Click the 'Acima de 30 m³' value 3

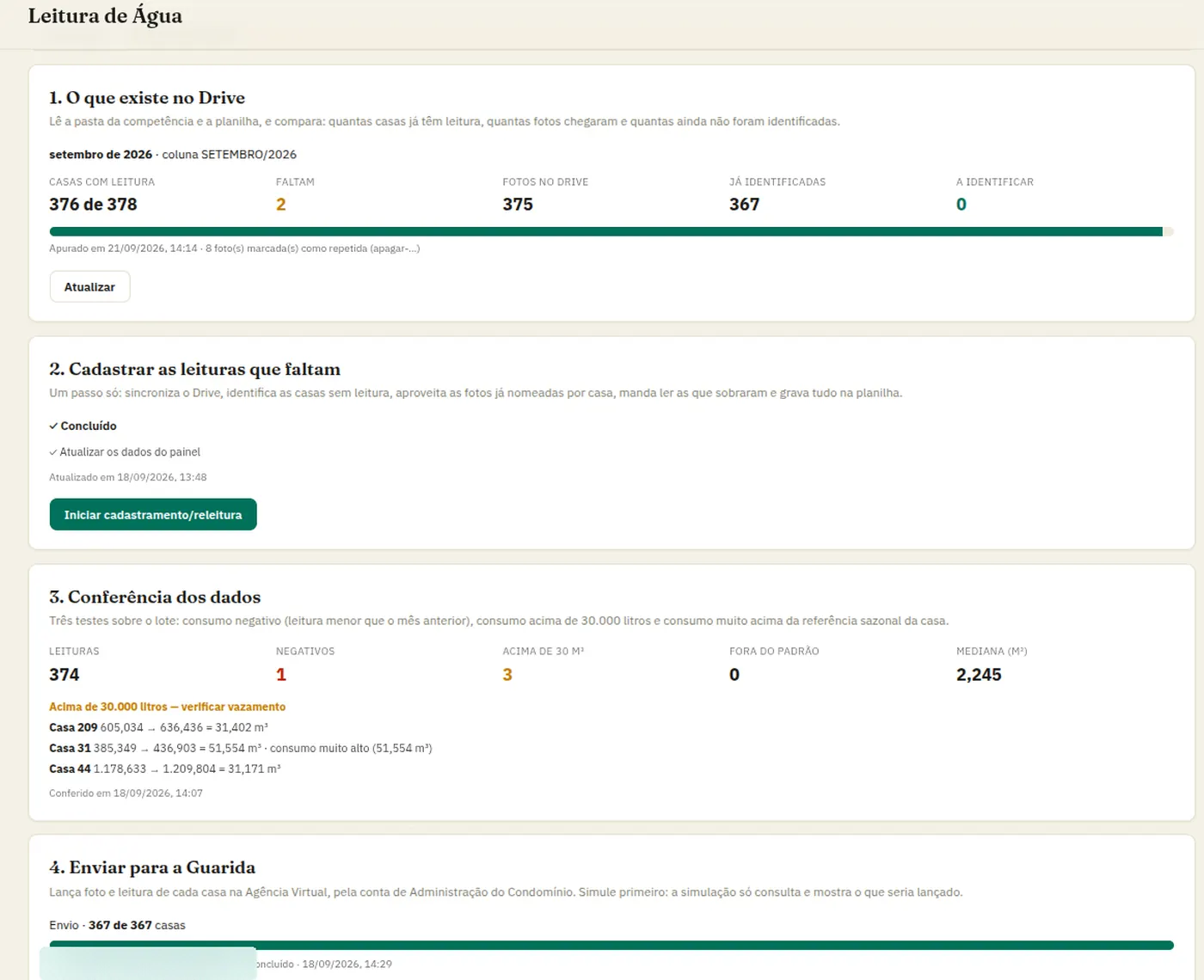click(507, 675)
